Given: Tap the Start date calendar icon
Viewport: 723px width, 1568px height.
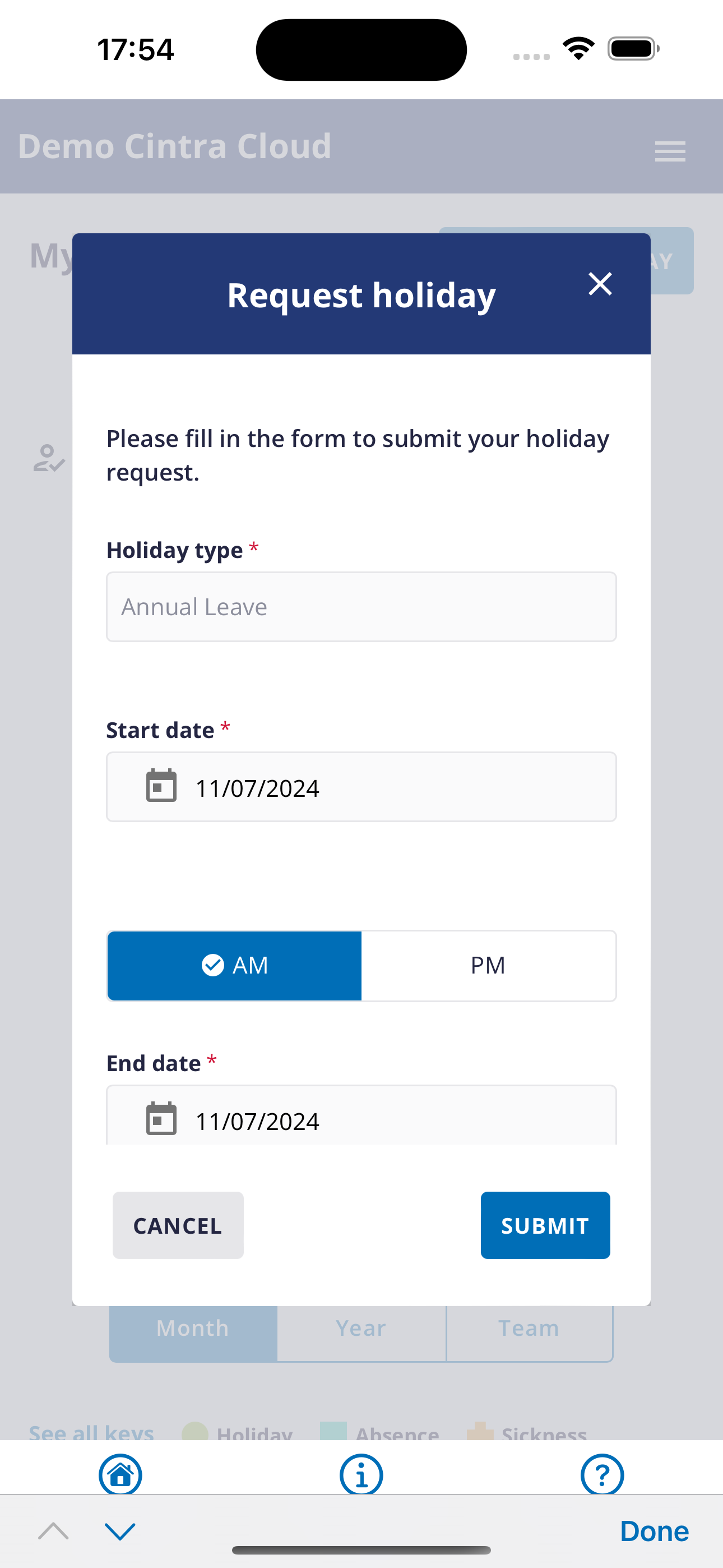Looking at the screenshot, I should (x=161, y=786).
